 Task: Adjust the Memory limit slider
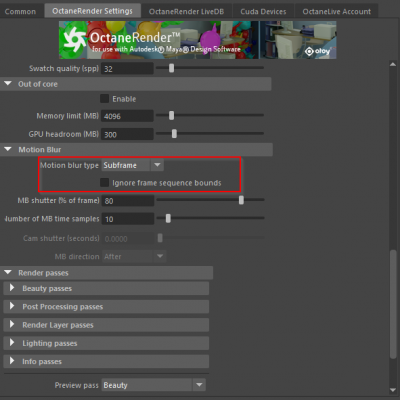point(171,115)
